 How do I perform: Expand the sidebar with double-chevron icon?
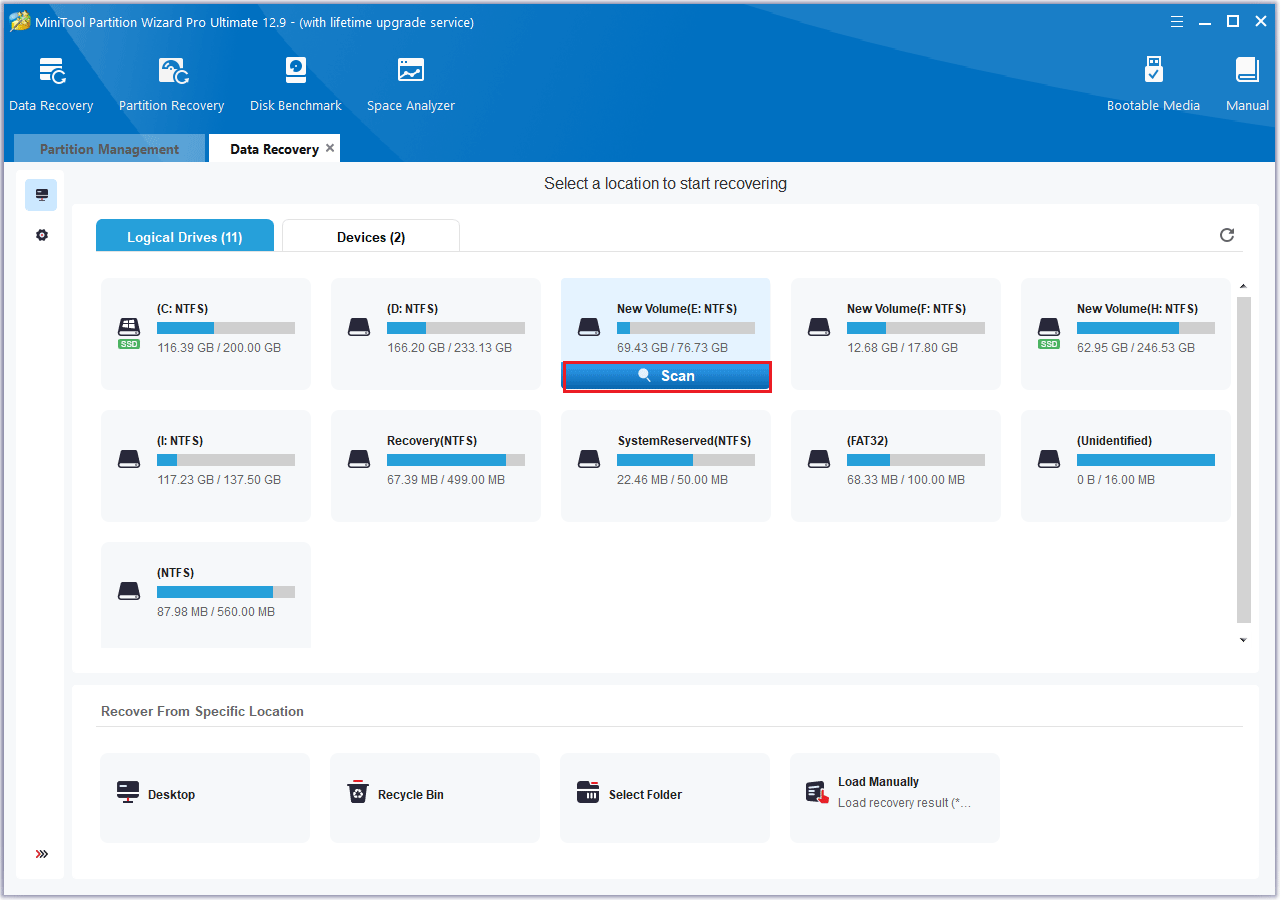41,854
